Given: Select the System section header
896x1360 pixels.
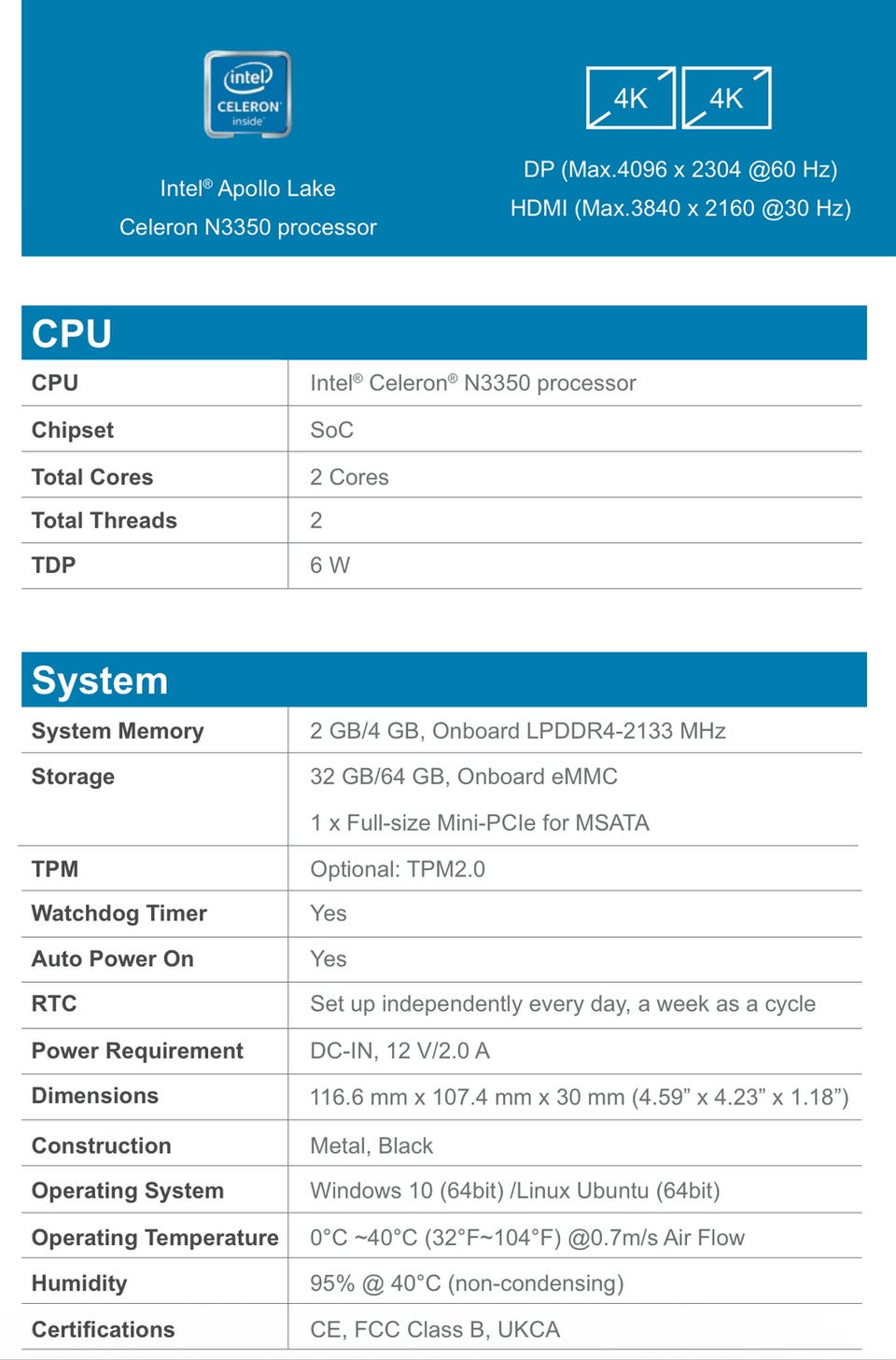Looking at the screenshot, I should (444, 680).
